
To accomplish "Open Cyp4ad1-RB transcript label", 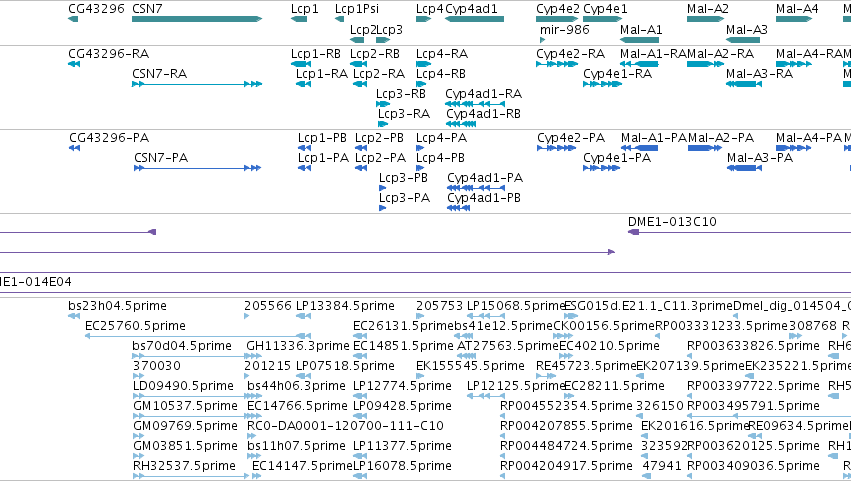I will pyautogui.click(x=484, y=113).
